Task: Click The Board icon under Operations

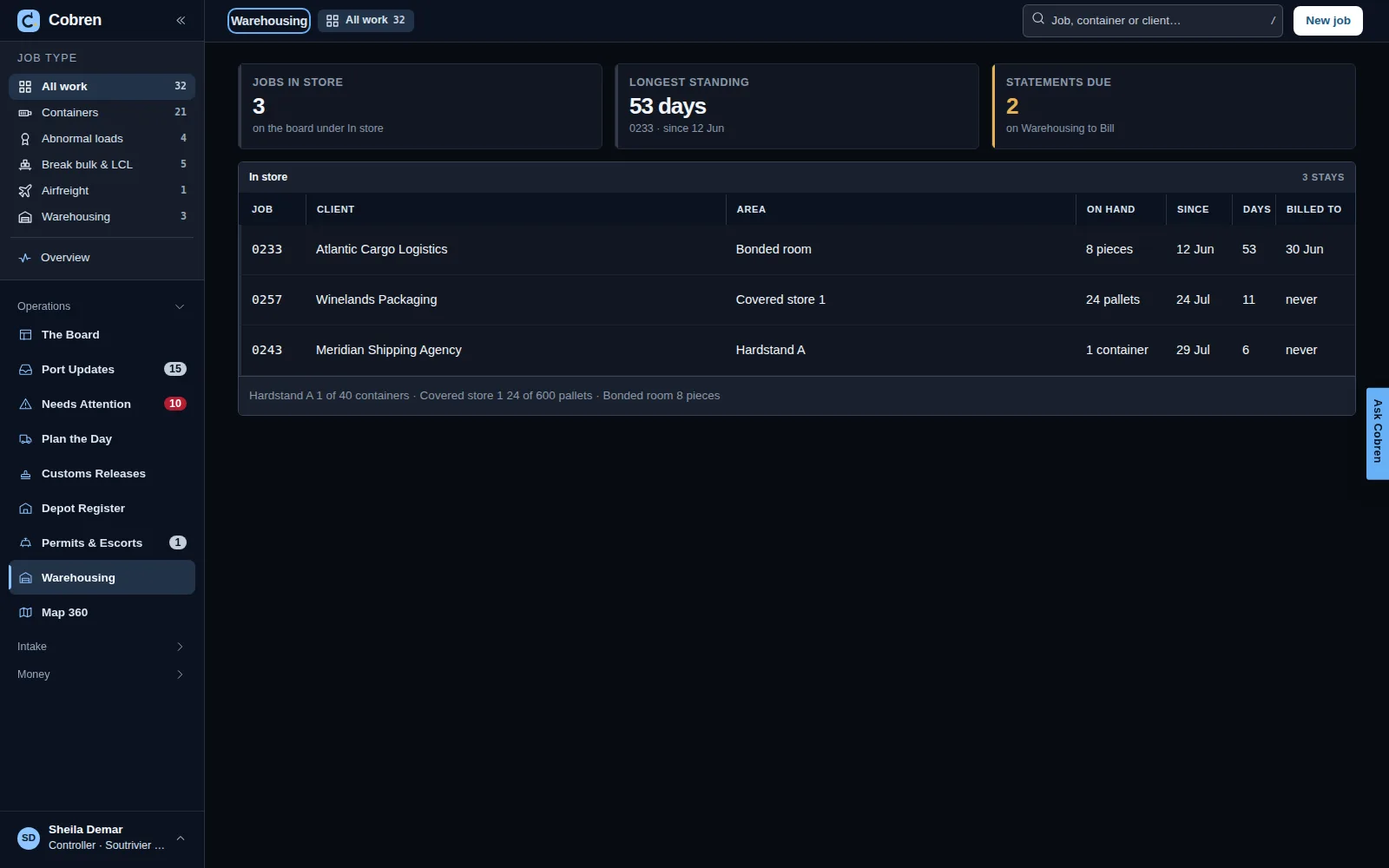Action: coord(25,335)
